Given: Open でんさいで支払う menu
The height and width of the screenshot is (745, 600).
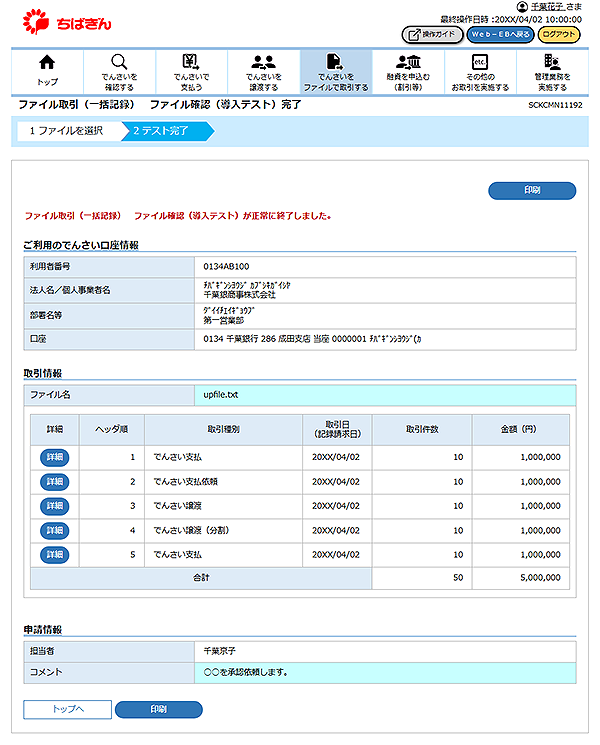Looking at the screenshot, I should [x=191, y=71].
